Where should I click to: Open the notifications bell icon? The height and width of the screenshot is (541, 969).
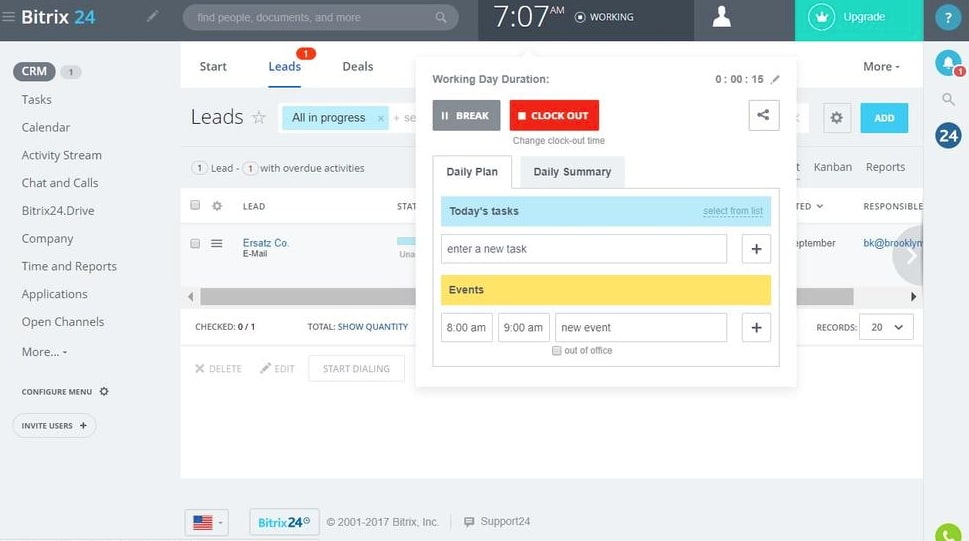tap(948, 63)
